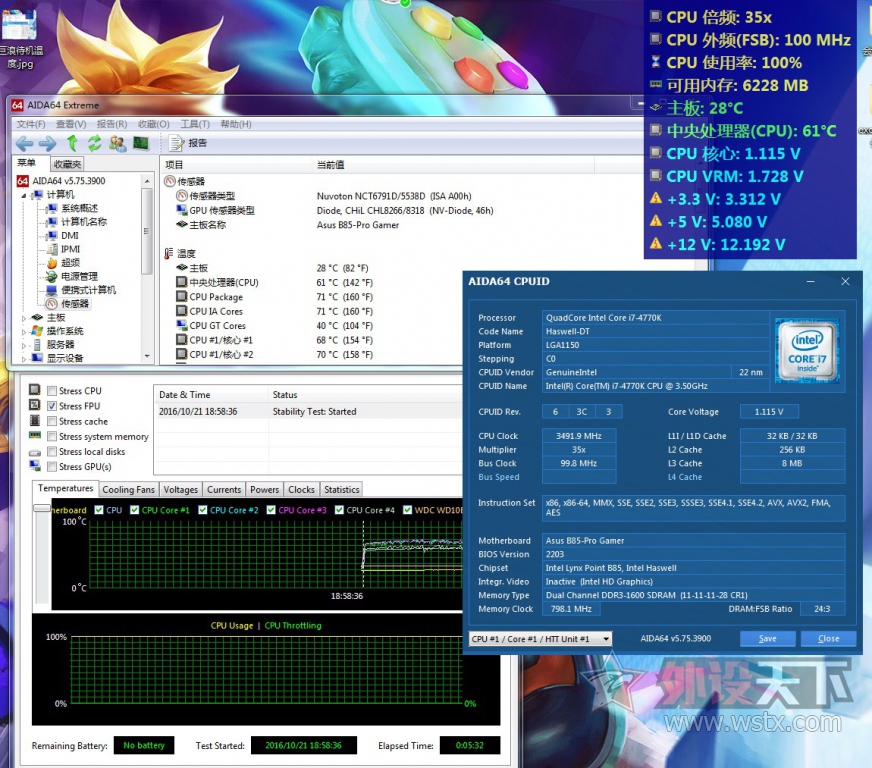Viewport: 872px width, 768px height.
Task: Enable Stress local disks checkbox
Action: [52, 451]
